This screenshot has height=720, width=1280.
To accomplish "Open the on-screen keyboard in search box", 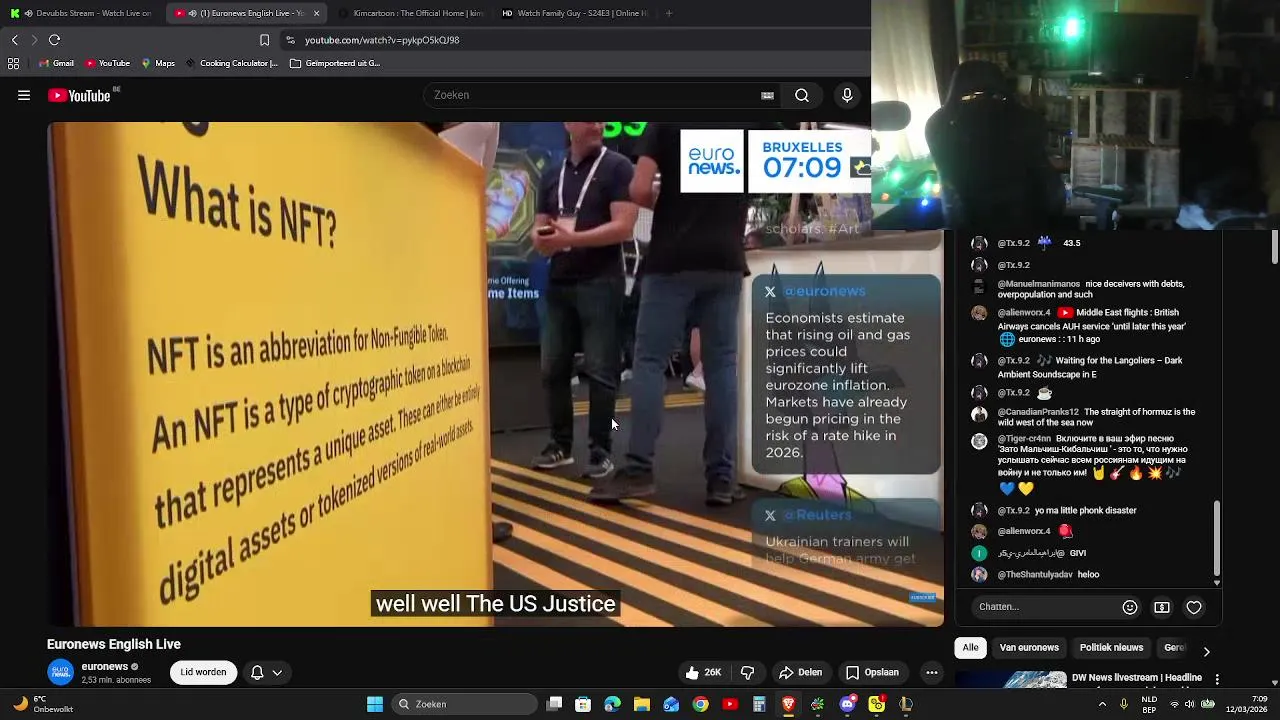I will pos(767,95).
